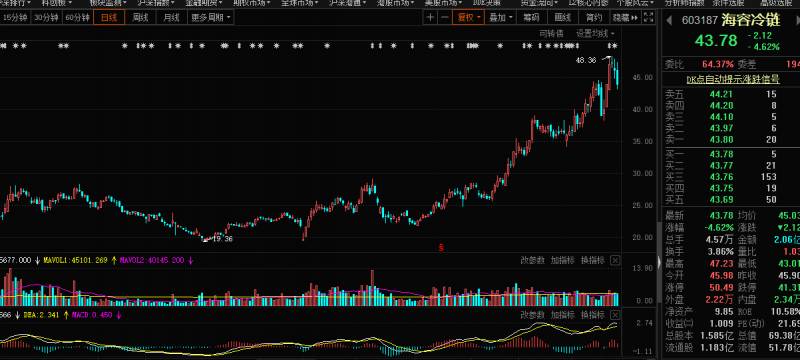Click the 涨停 limit-up value 50.49
The image size is (800, 360).
[721, 288]
